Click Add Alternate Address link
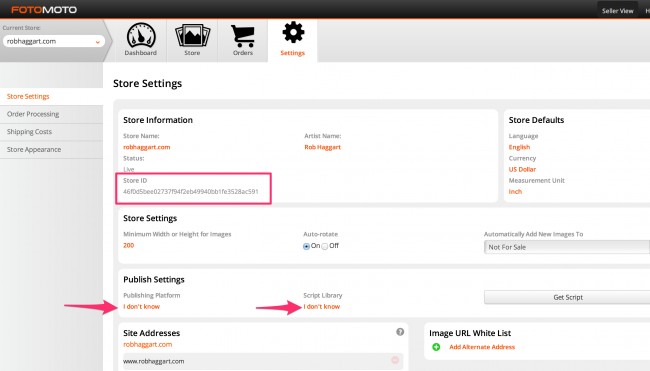This screenshot has width=650, height=371. pos(482,347)
